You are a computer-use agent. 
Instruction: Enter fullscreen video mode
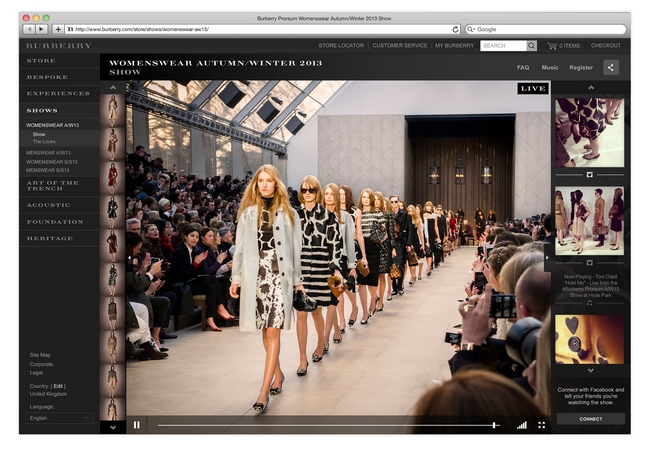541,425
